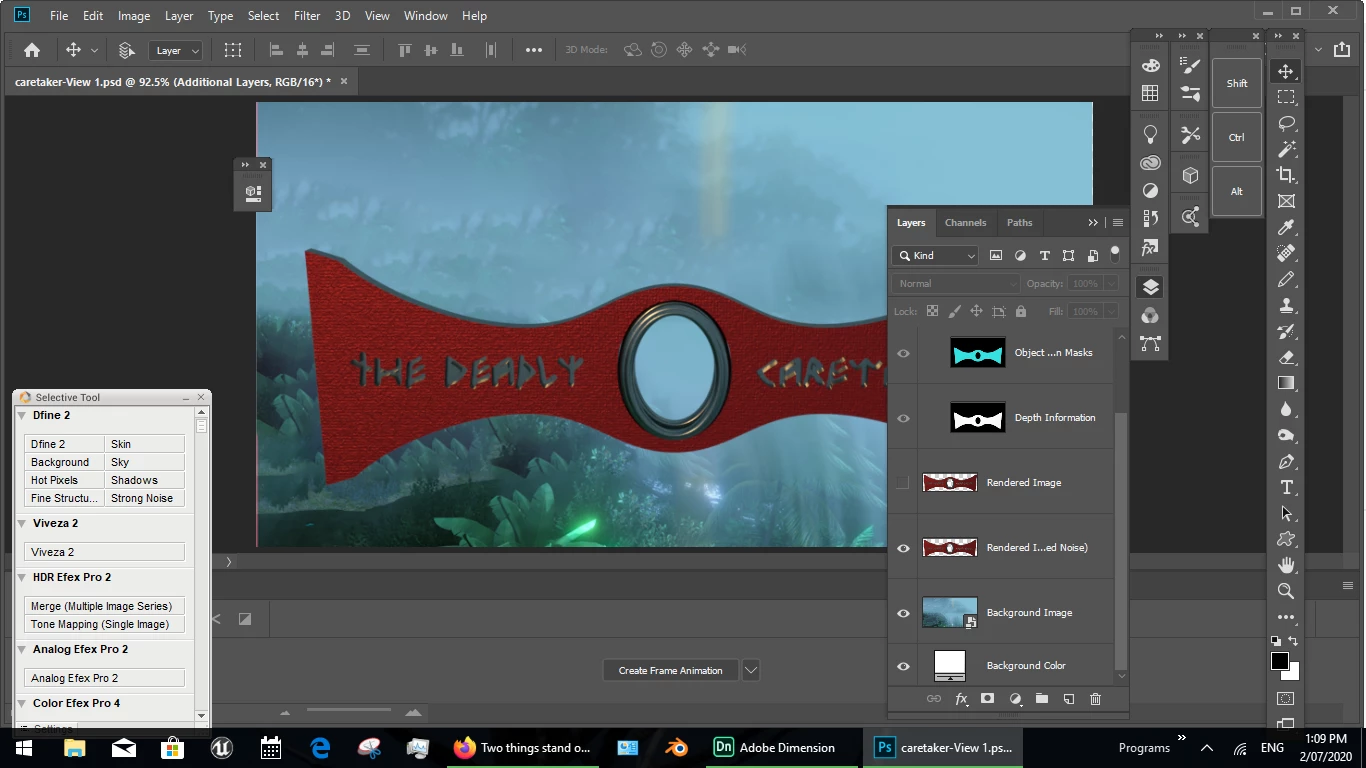Image resolution: width=1366 pixels, height=768 pixels.
Task: Click the Shift modifier key button
Action: pyautogui.click(x=1237, y=83)
